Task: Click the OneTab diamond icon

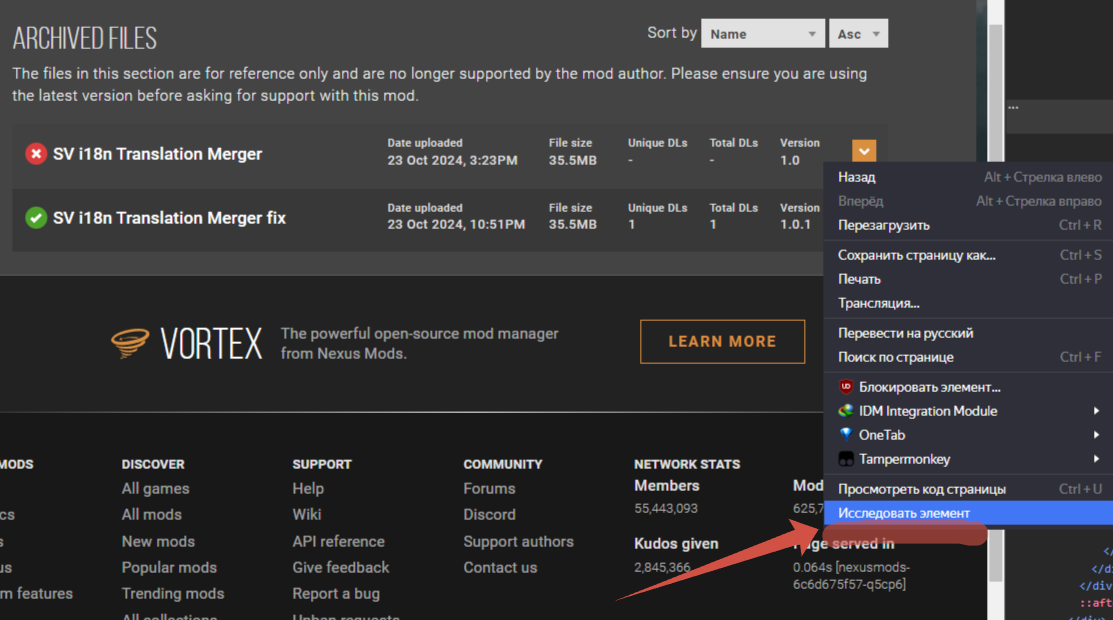Action: tap(846, 435)
